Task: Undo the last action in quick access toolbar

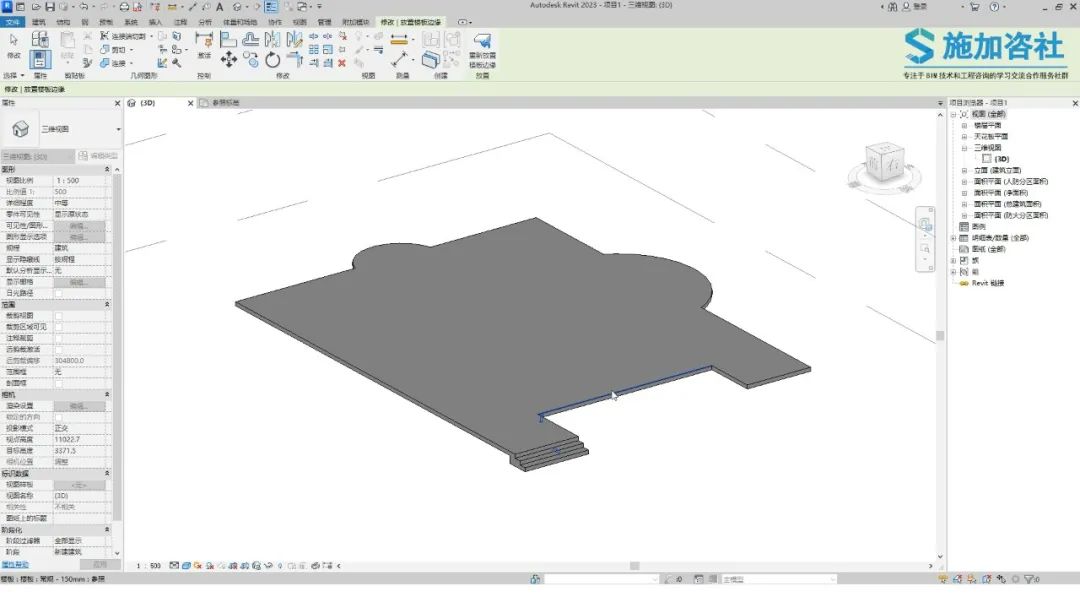Action: point(83,7)
